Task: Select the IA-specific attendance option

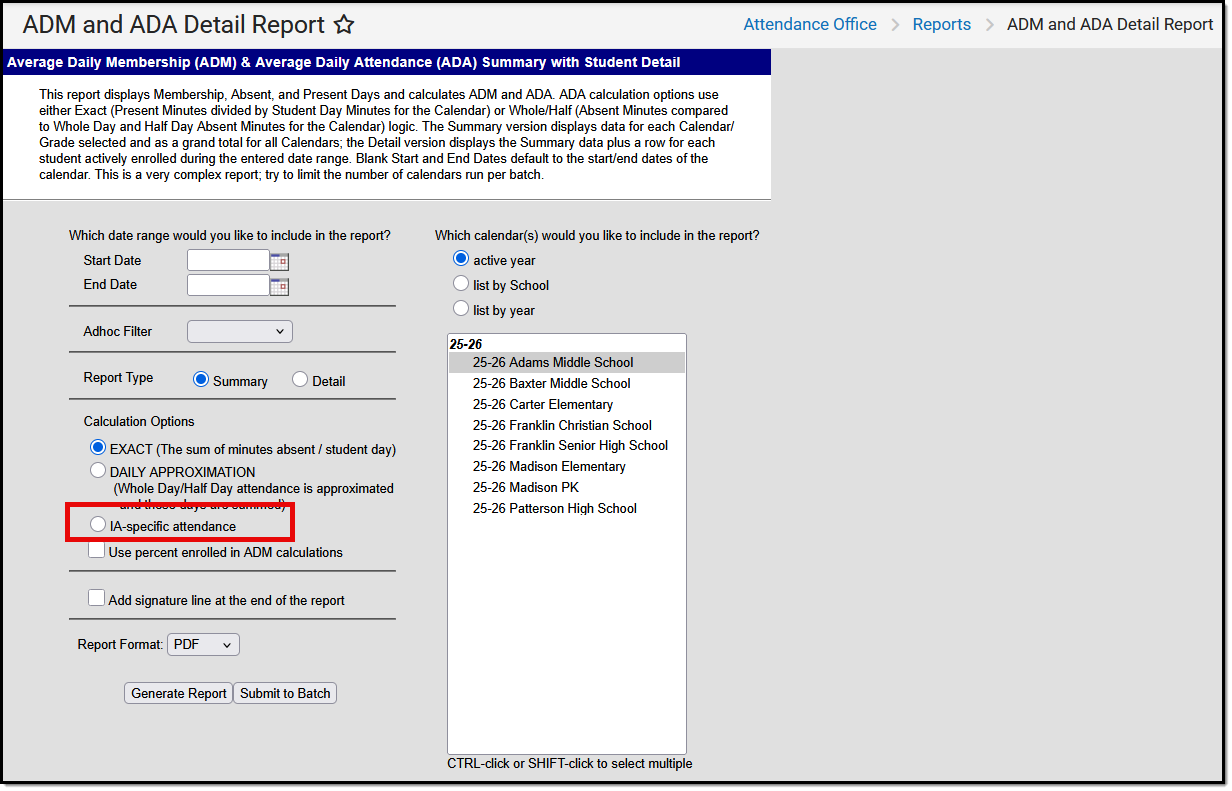Action: (97, 524)
